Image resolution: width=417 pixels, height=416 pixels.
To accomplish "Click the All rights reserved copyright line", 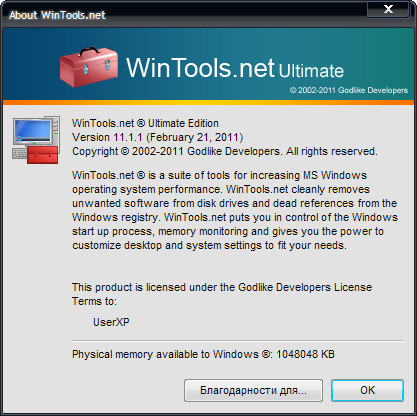I will click(x=225, y=151).
